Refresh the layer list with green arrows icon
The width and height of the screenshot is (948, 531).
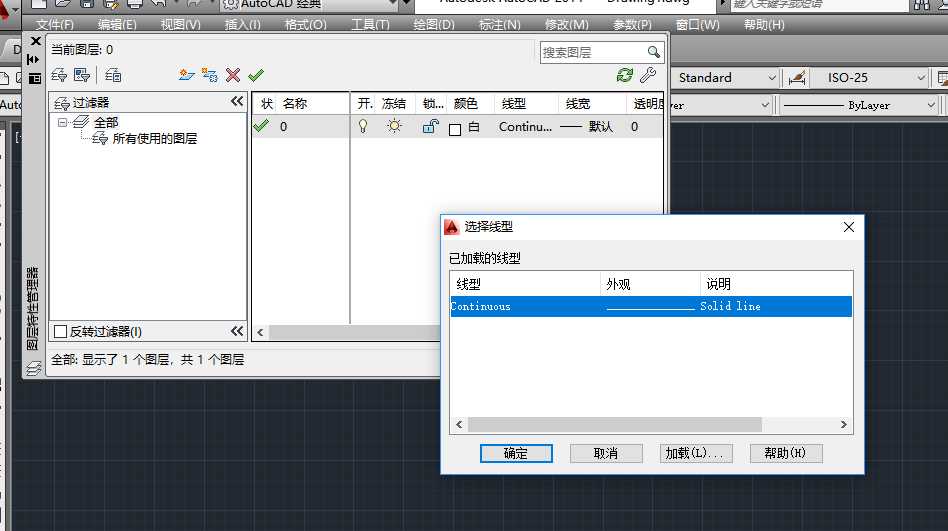point(625,75)
